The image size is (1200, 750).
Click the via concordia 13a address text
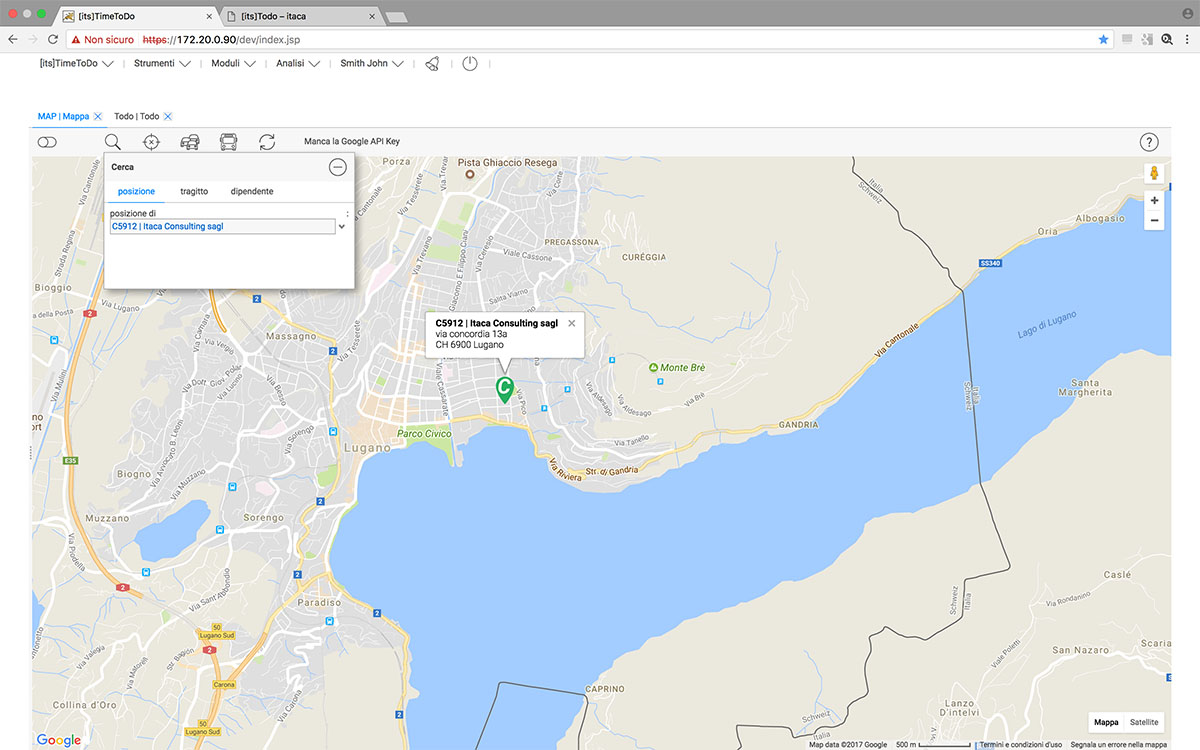pyautogui.click(x=472, y=334)
